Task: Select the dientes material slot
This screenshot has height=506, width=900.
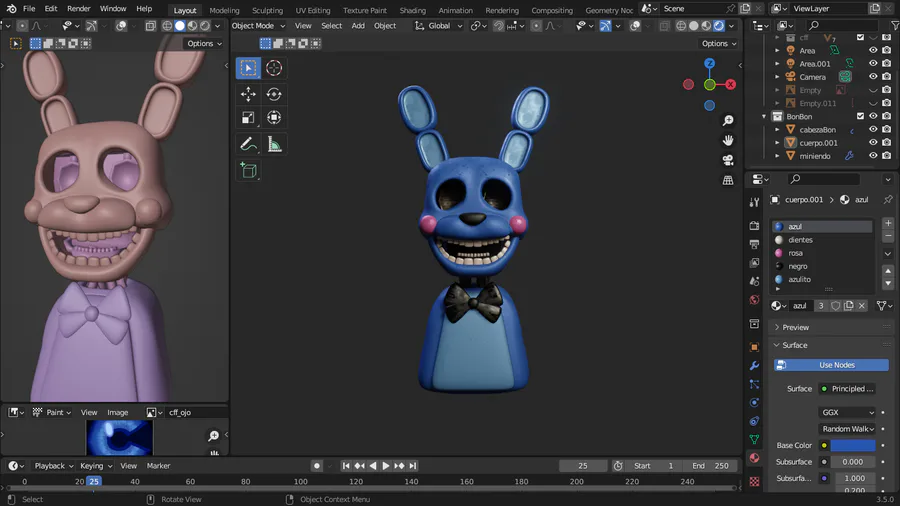Action: click(x=800, y=240)
